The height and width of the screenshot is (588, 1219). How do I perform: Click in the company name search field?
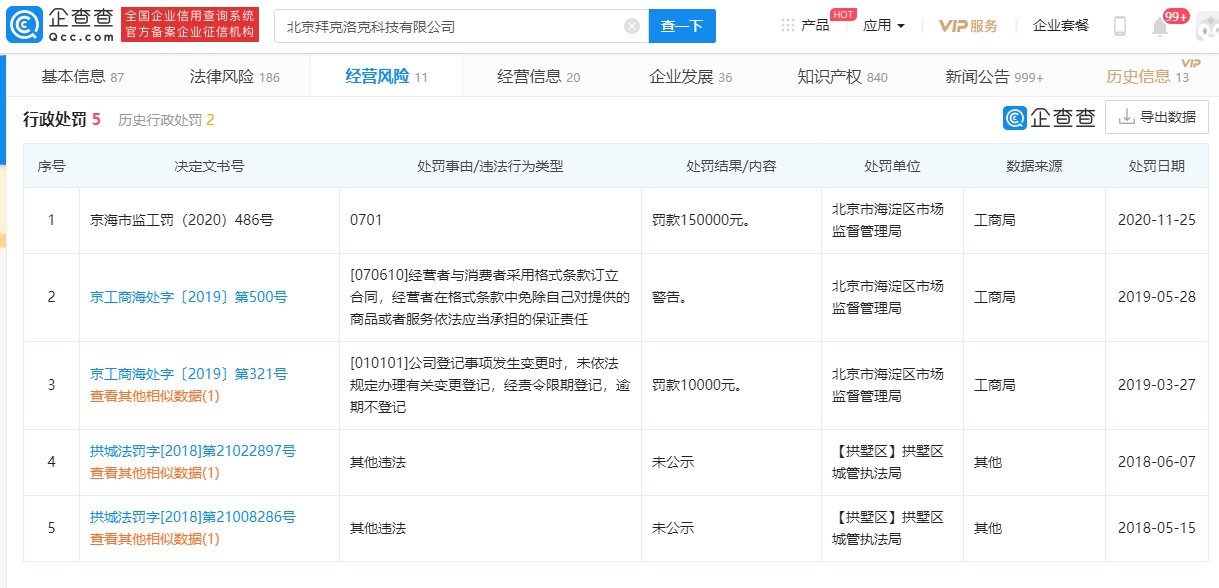point(450,26)
